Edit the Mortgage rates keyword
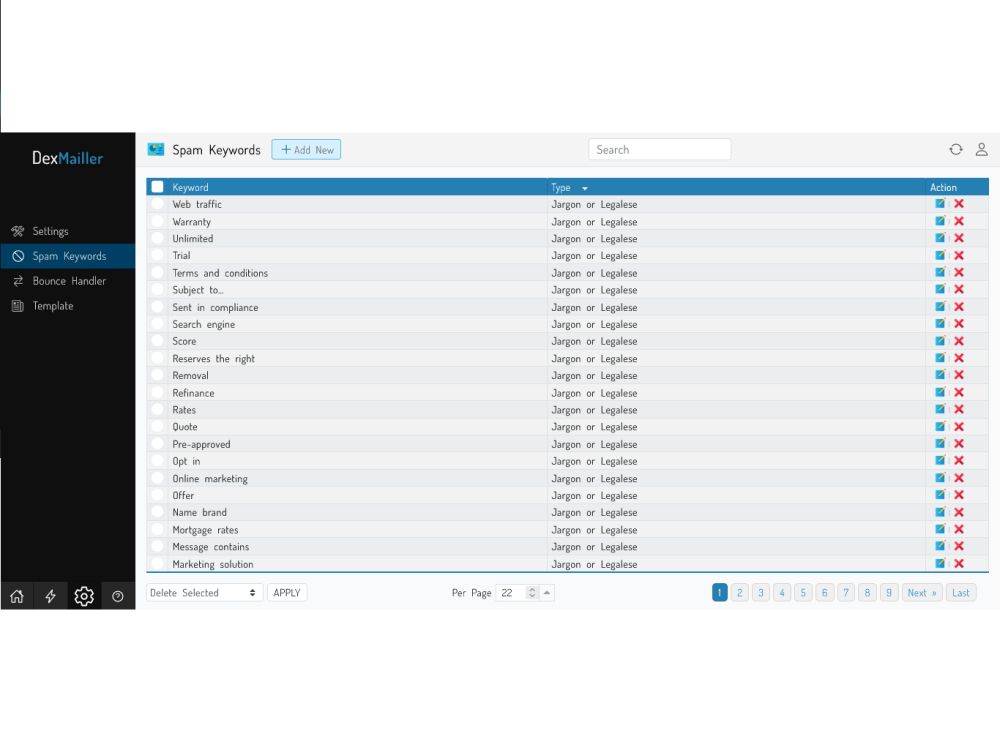This screenshot has width=1000, height=750. tap(940, 529)
